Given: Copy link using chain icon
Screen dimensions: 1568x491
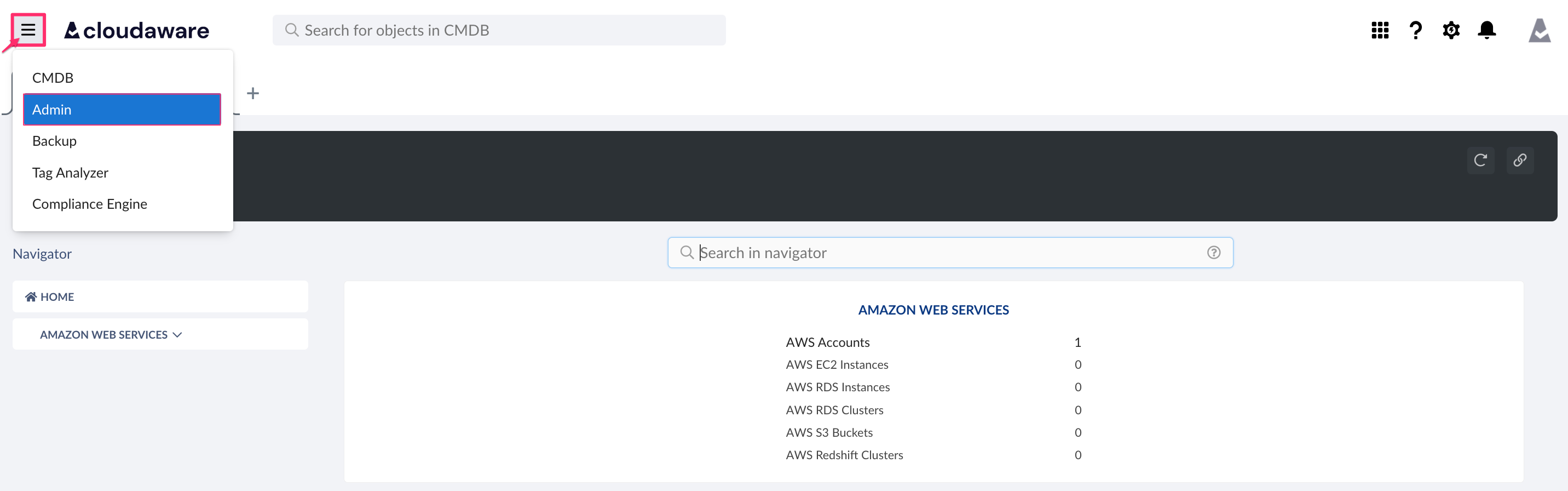Looking at the screenshot, I should click(x=1519, y=160).
